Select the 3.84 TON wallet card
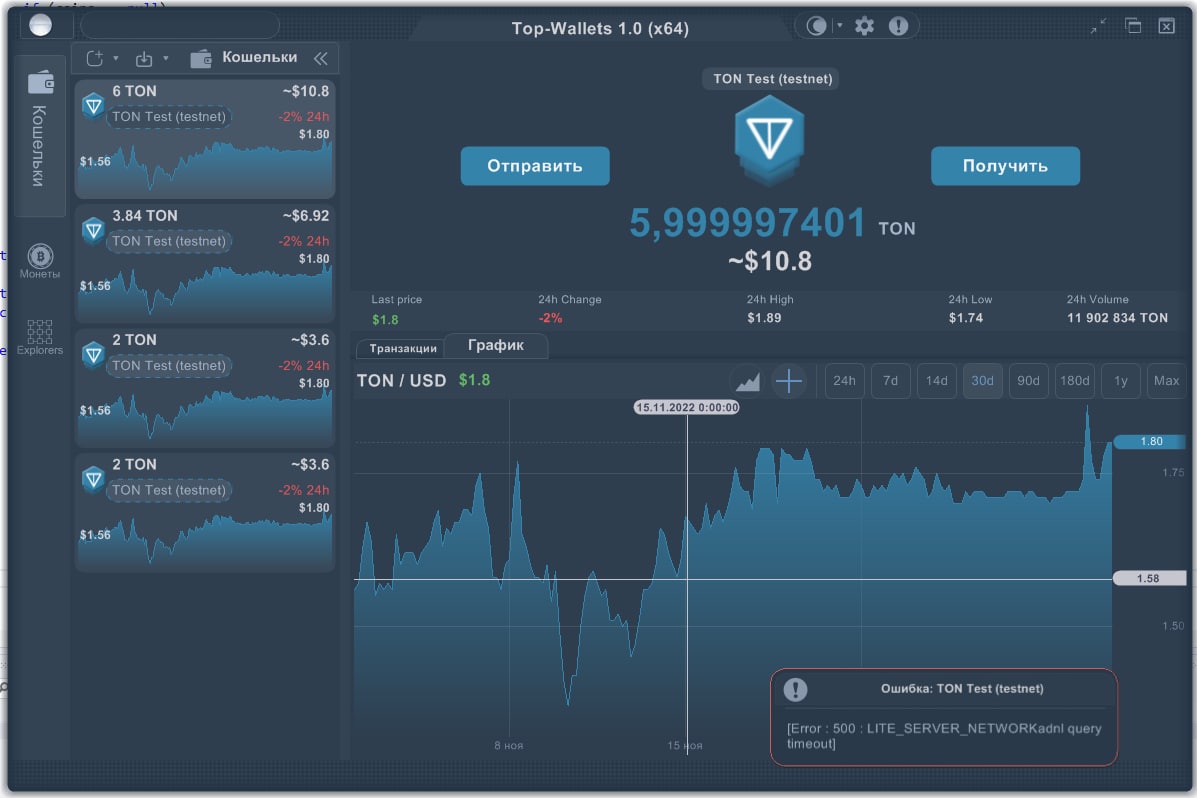Screen dimensions: 1197x798 coord(205,263)
